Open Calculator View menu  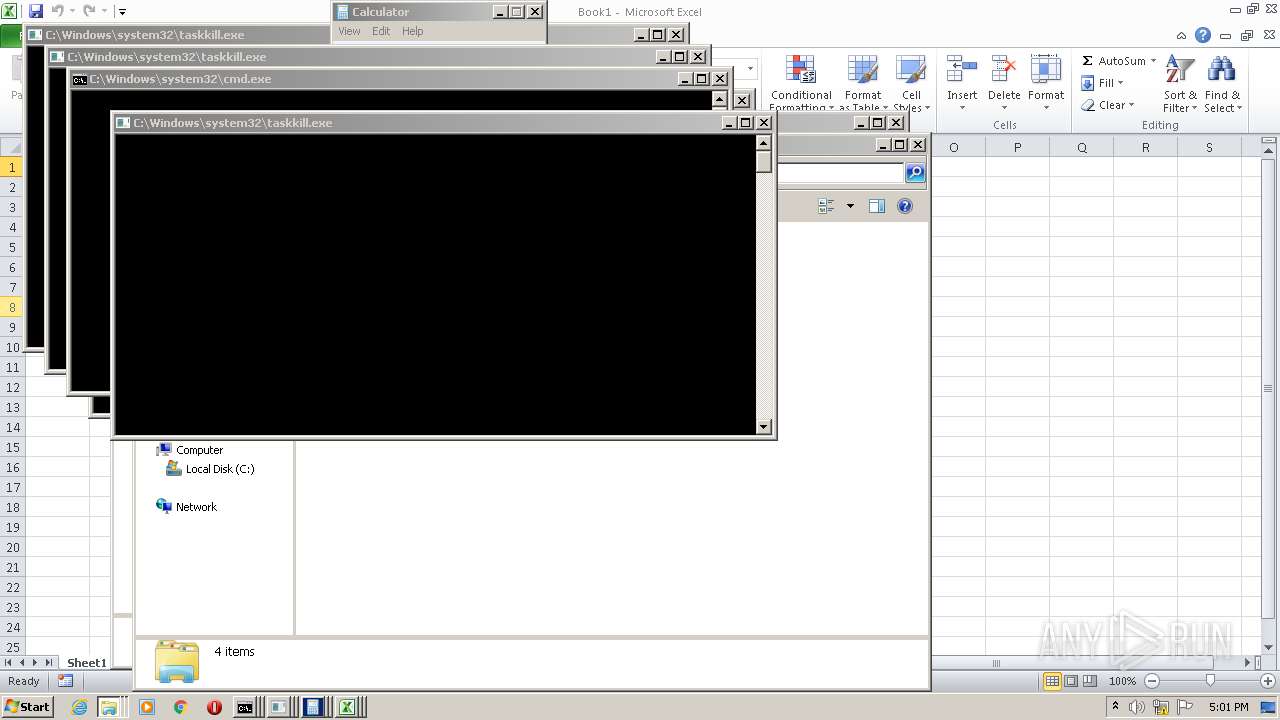tap(349, 31)
